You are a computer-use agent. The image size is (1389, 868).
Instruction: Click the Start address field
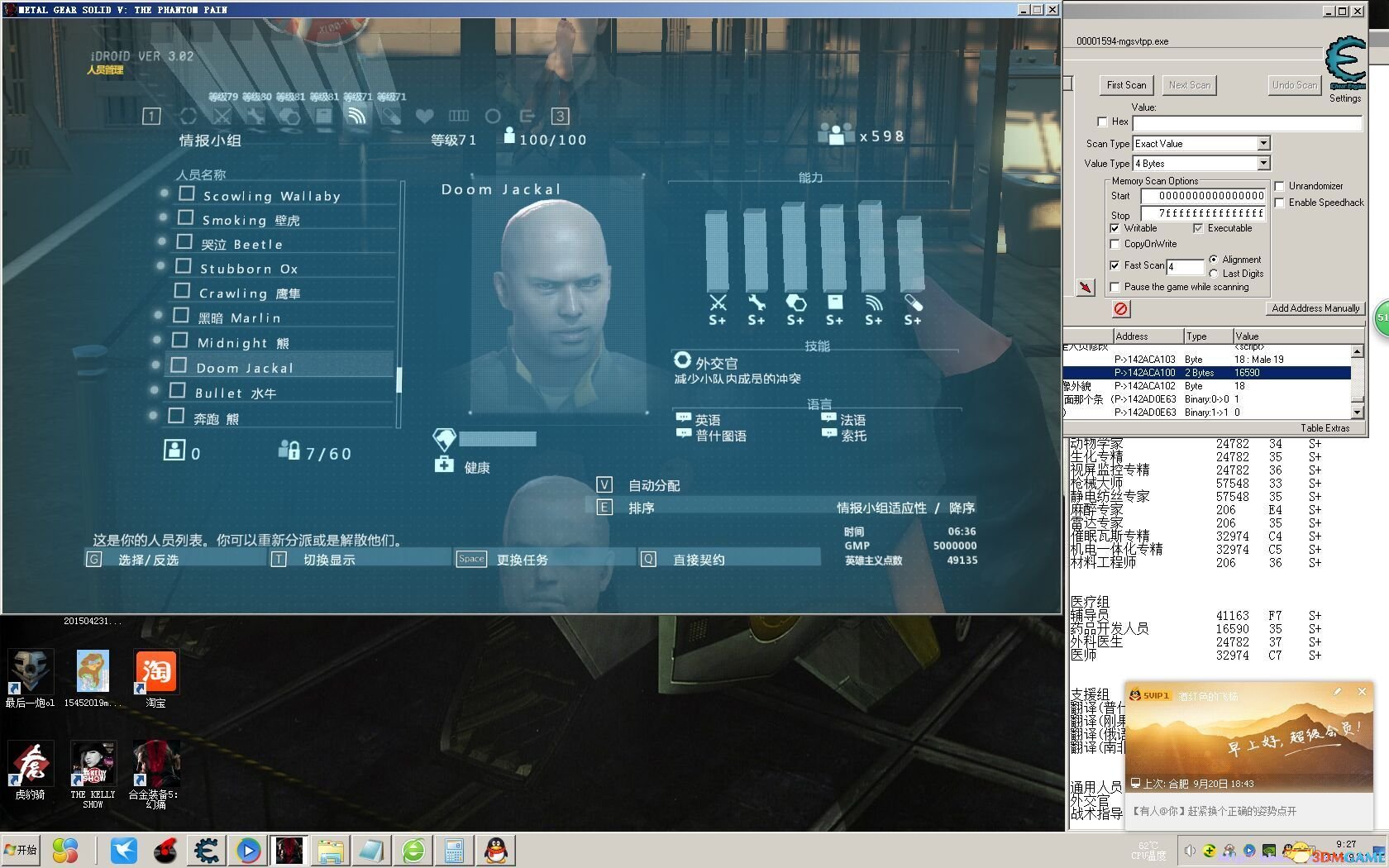coord(1203,196)
